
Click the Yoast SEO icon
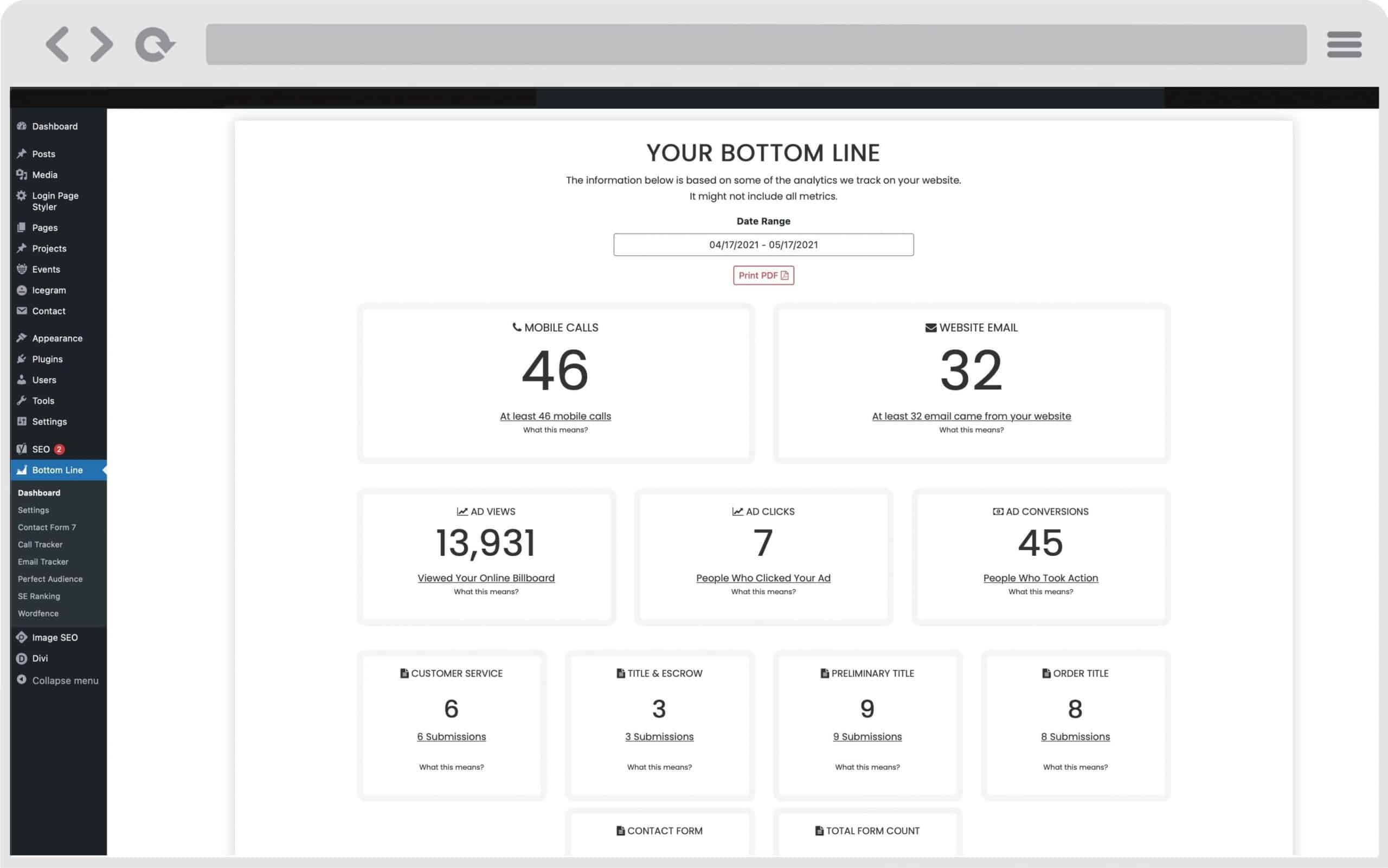(22, 449)
